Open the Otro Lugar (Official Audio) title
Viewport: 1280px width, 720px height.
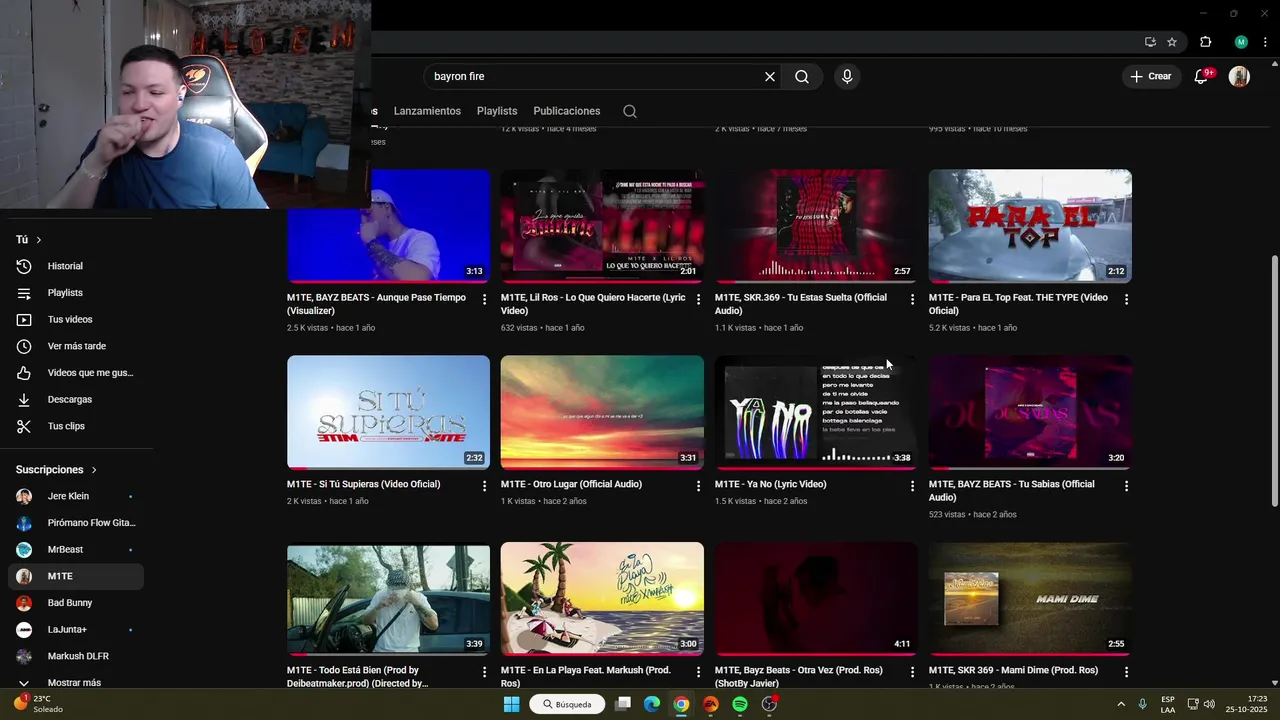click(x=571, y=484)
